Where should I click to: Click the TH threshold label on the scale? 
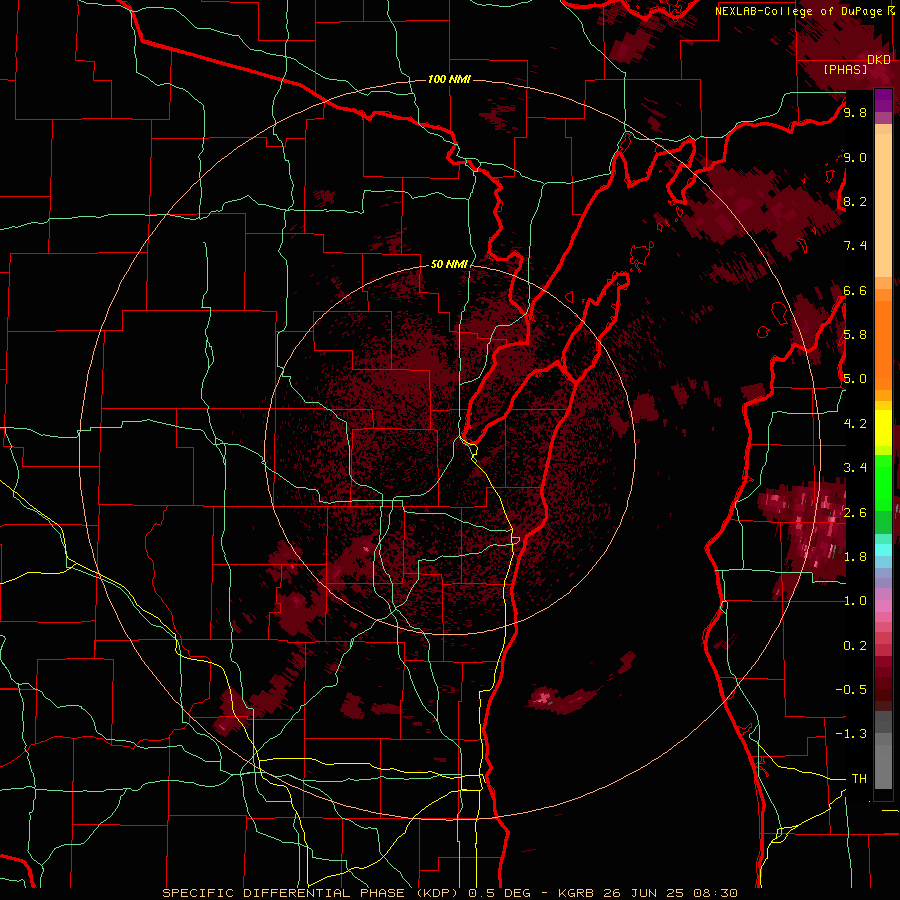[x=859, y=778]
